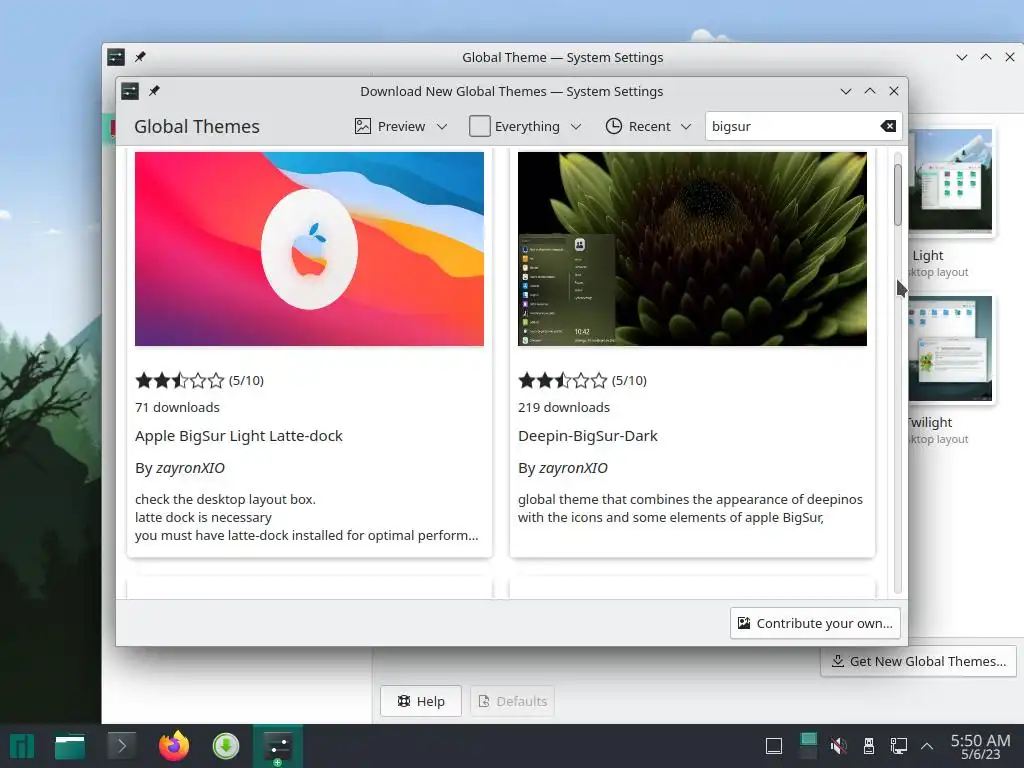
Task: Click author zayronXIO under Apple BigSur Light
Action: click(190, 468)
